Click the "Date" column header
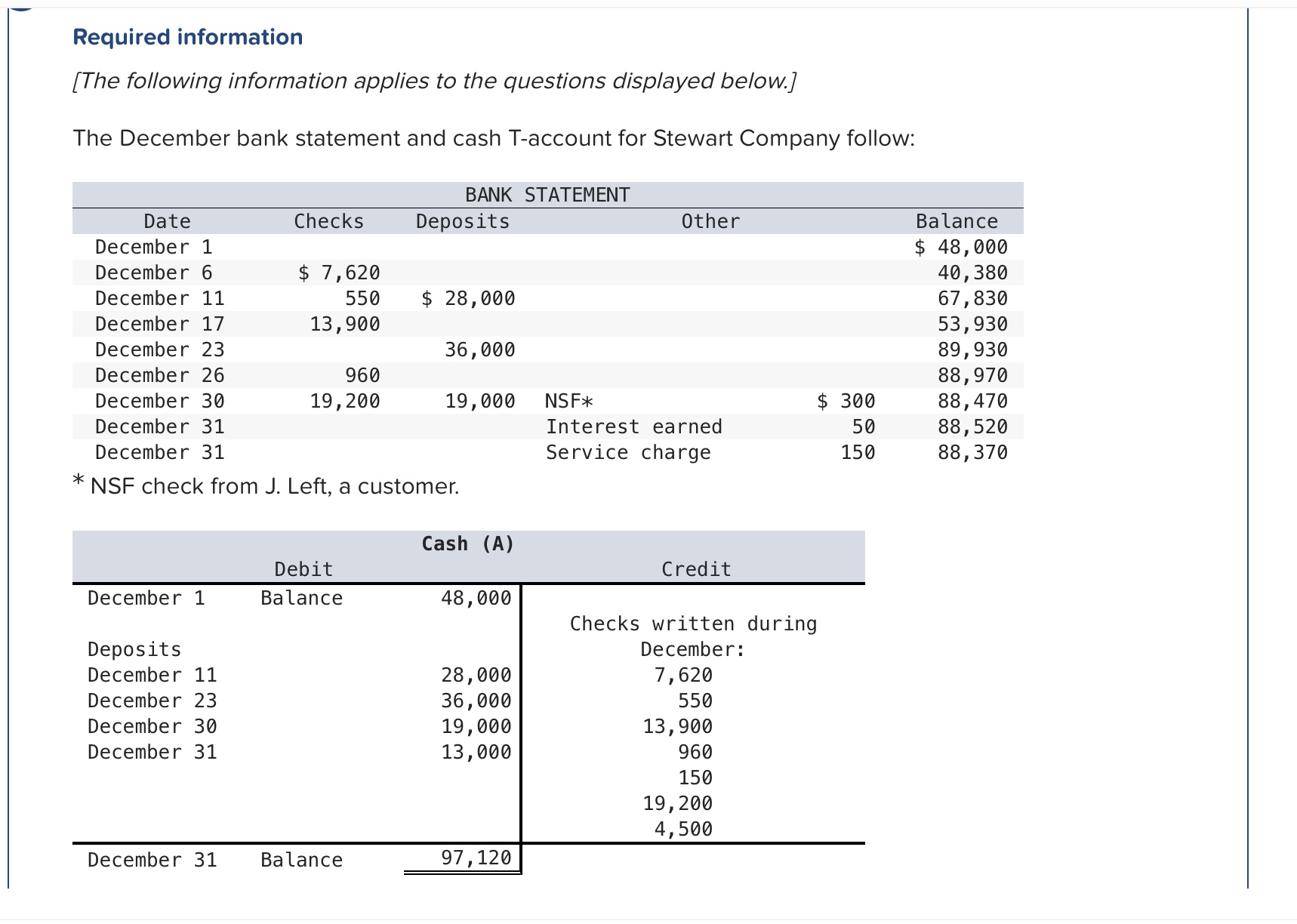 coord(167,221)
